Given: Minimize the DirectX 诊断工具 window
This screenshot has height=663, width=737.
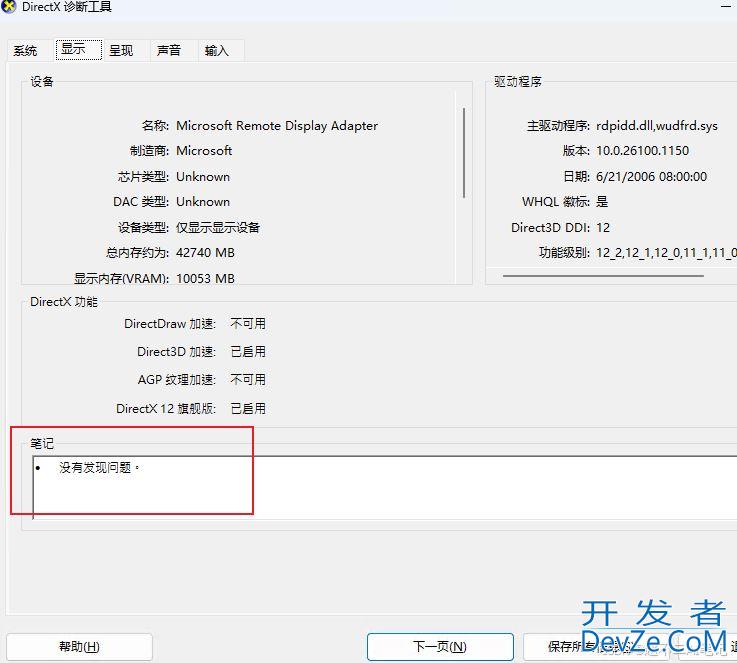Looking at the screenshot, I should tap(726, 7).
